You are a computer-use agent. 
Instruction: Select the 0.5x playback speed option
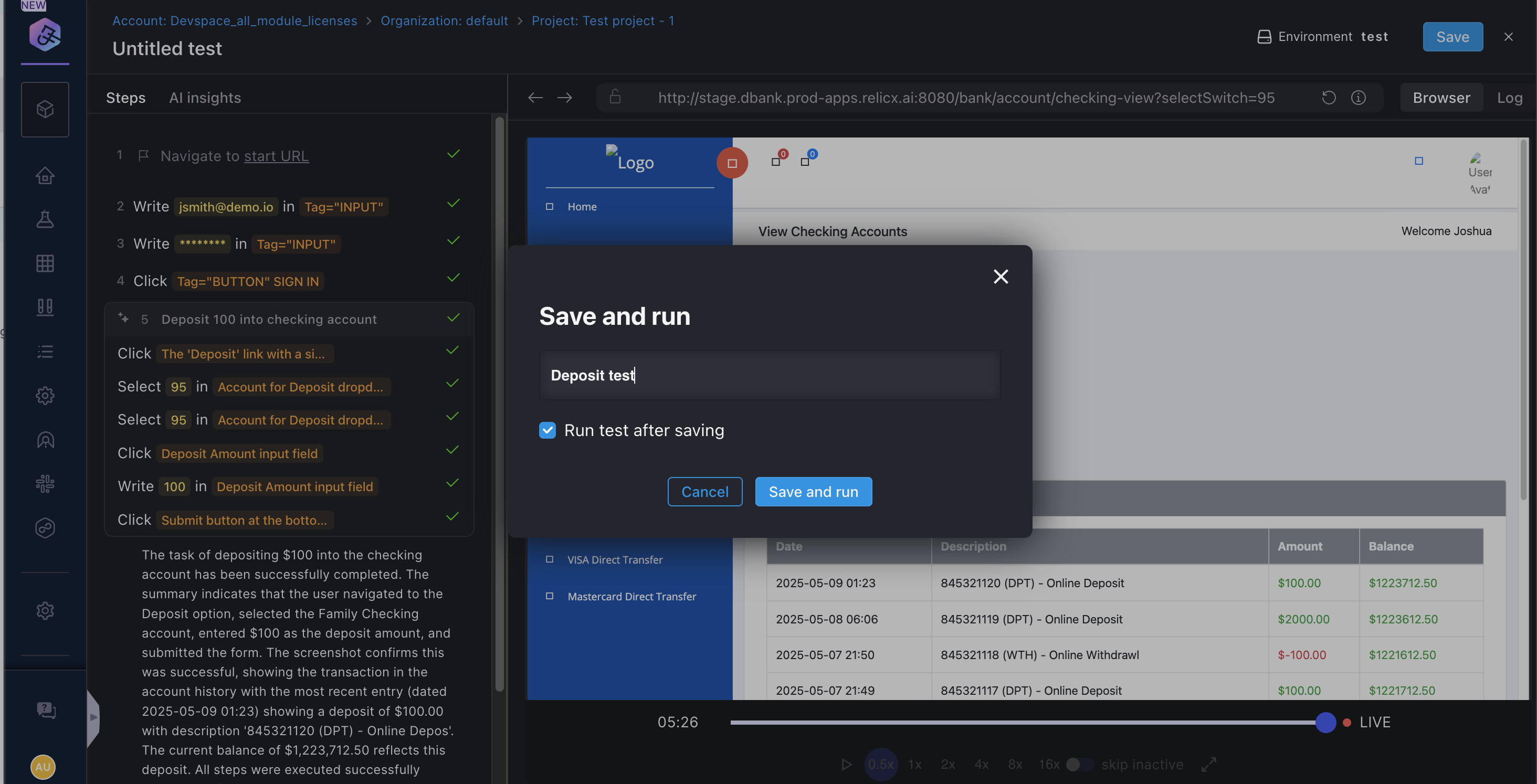(881, 764)
